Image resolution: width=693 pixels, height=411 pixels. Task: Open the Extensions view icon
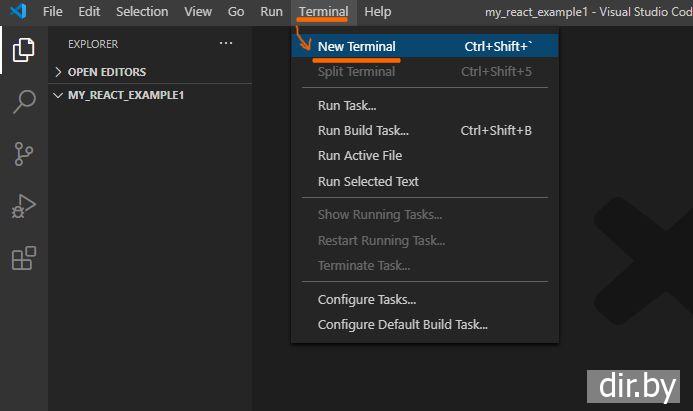point(24,259)
